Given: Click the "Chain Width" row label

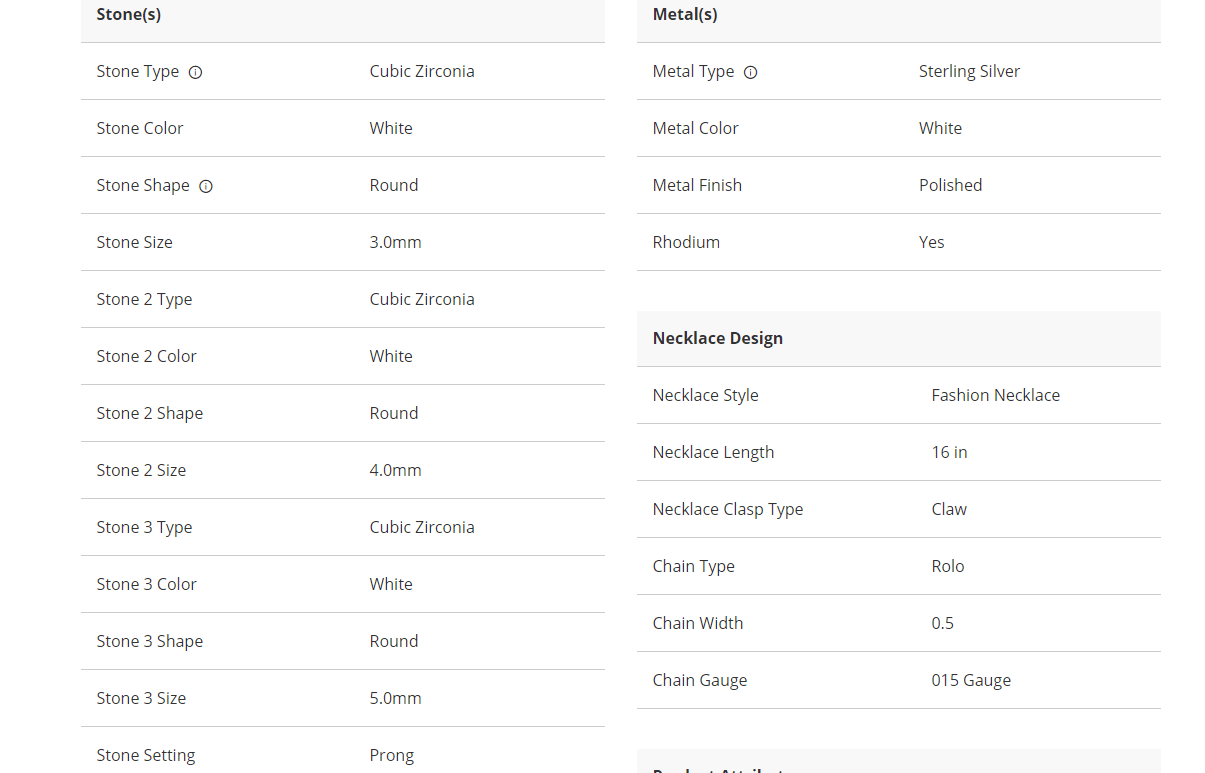Looking at the screenshot, I should (x=698, y=623).
